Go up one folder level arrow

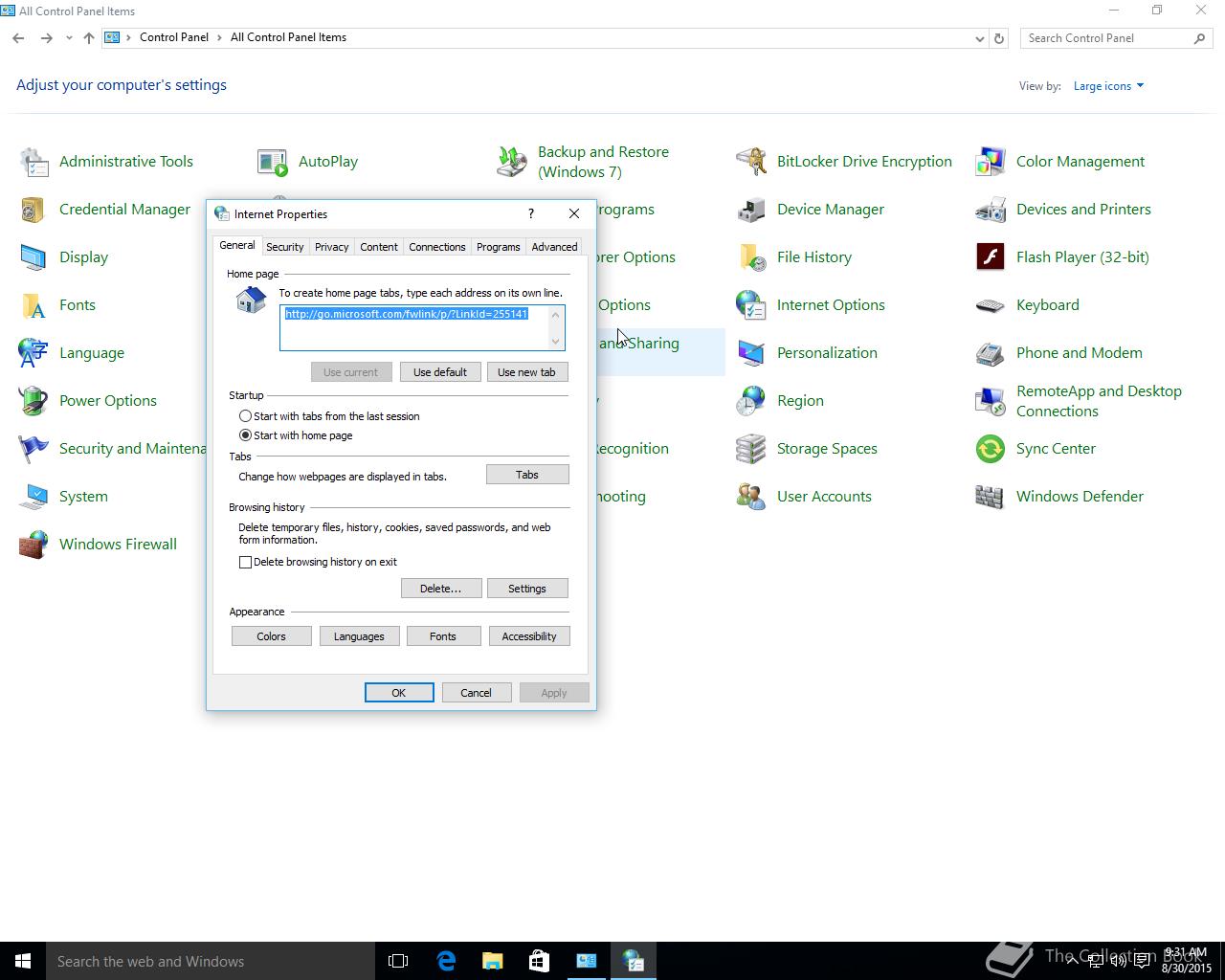pyautogui.click(x=88, y=38)
